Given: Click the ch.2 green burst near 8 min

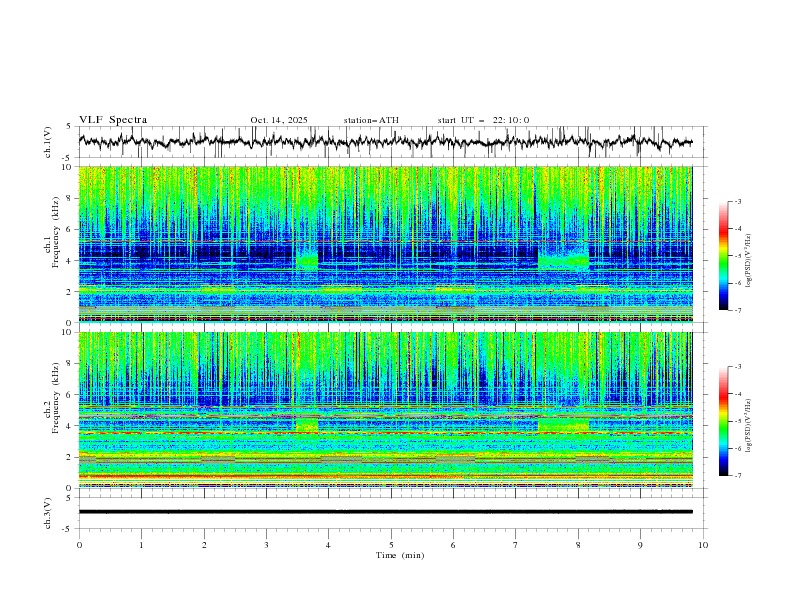Looking at the screenshot, I should click(x=563, y=425).
